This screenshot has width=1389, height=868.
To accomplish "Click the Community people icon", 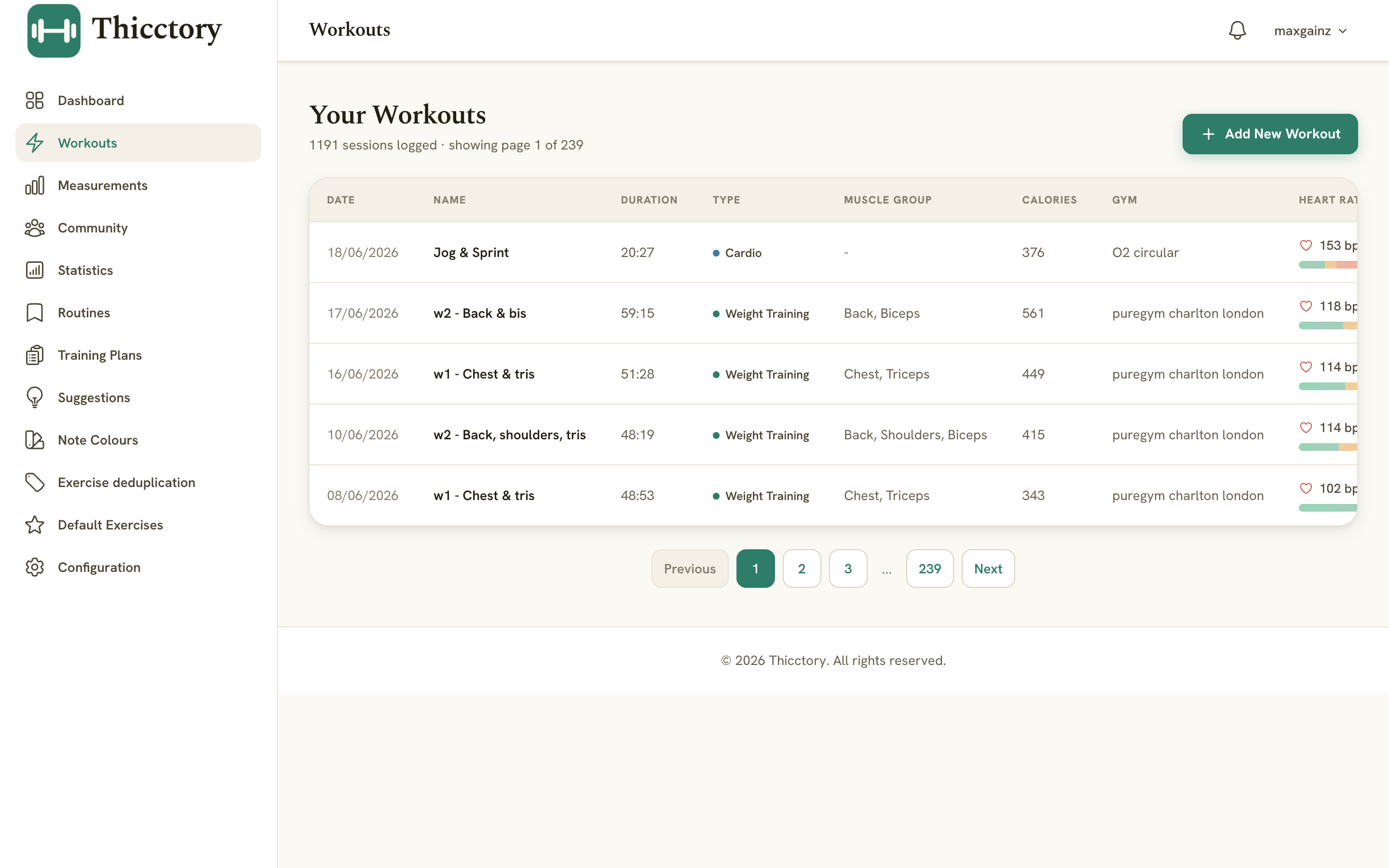I will click(34, 228).
